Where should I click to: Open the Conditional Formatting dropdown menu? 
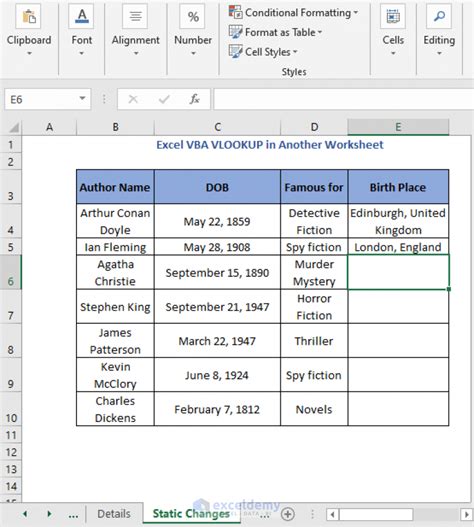(355, 13)
